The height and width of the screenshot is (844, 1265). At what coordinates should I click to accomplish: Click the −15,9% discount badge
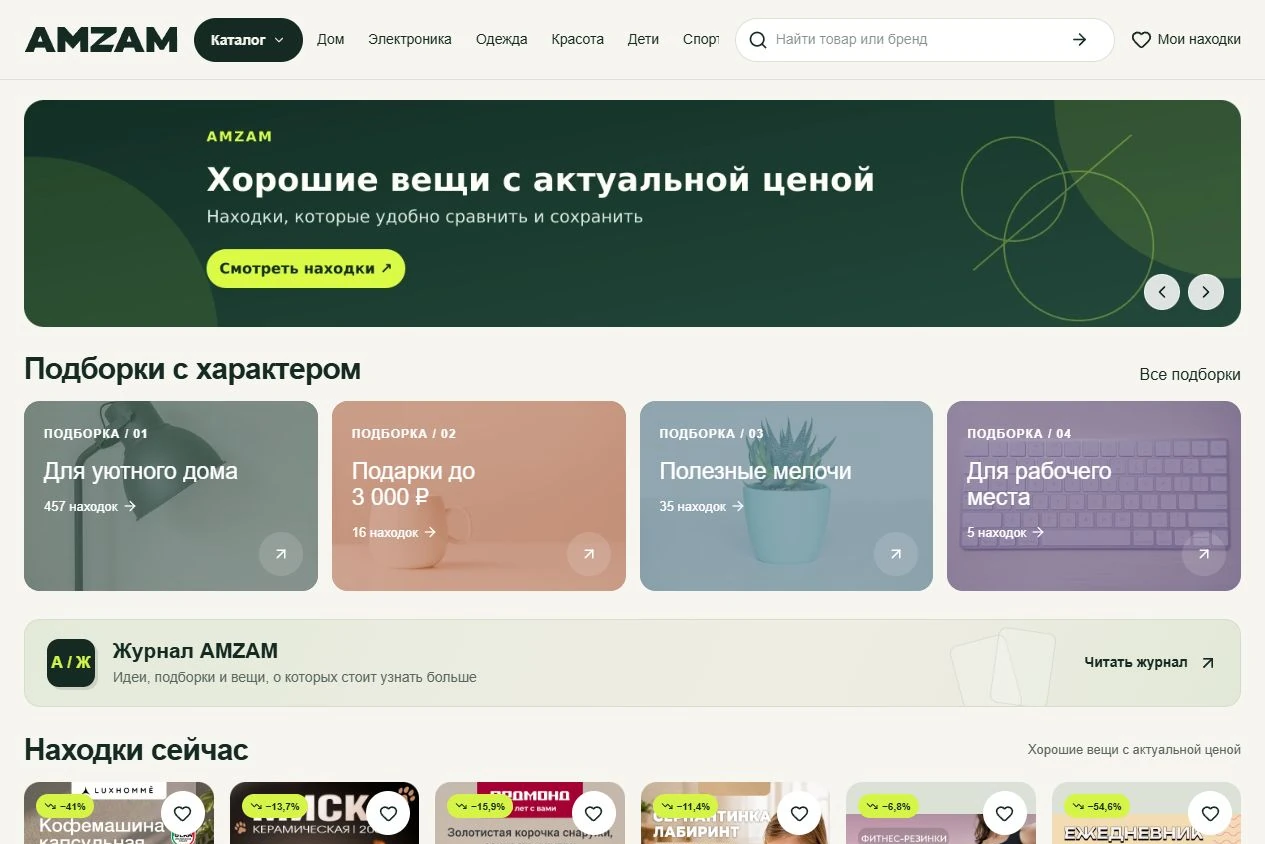point(481,806)
